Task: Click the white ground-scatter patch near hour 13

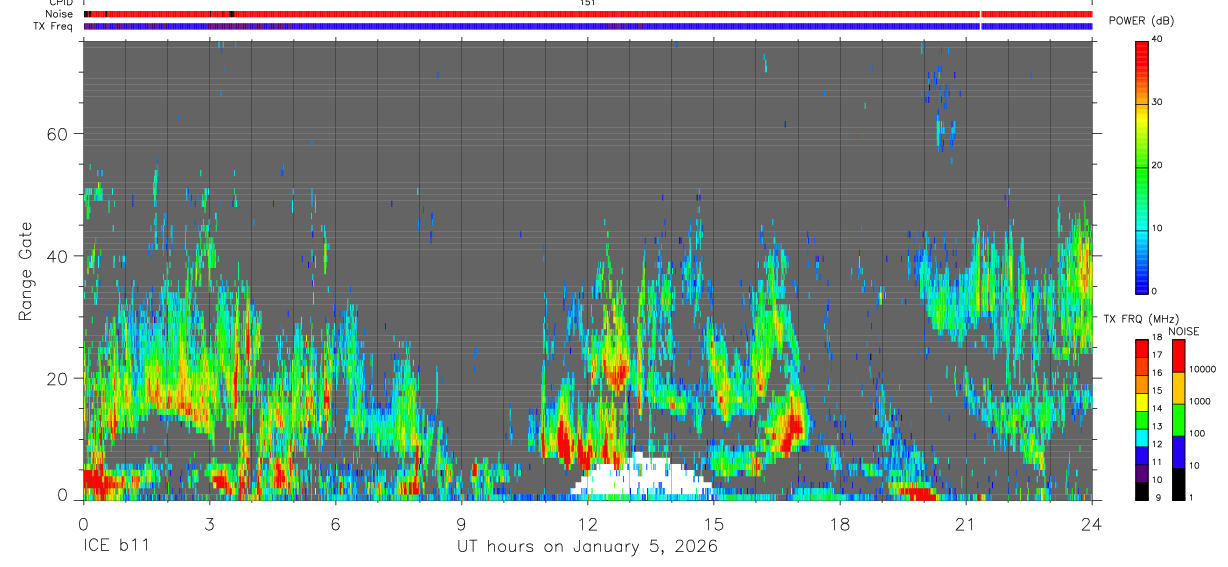Action: click(x=642, y=475)
